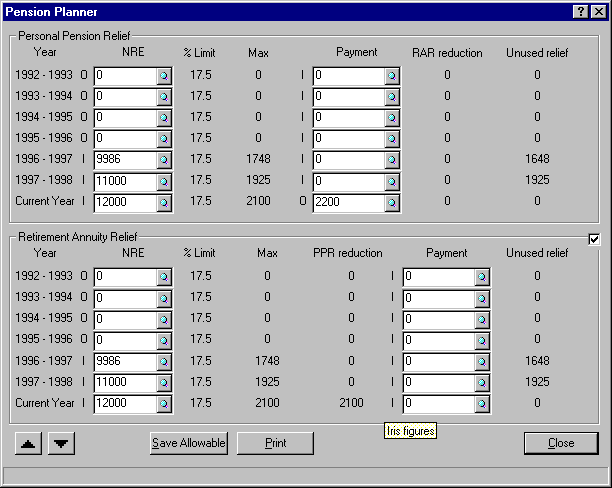The image size is (612, 488).
Task: Click Personal Pension NRE field showing 9986
Action: point(126,160)
